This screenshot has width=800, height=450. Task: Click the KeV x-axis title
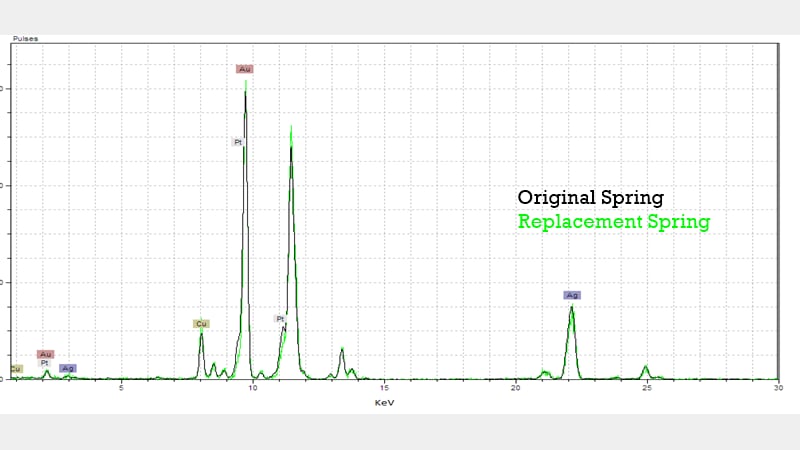pos(385,402)
